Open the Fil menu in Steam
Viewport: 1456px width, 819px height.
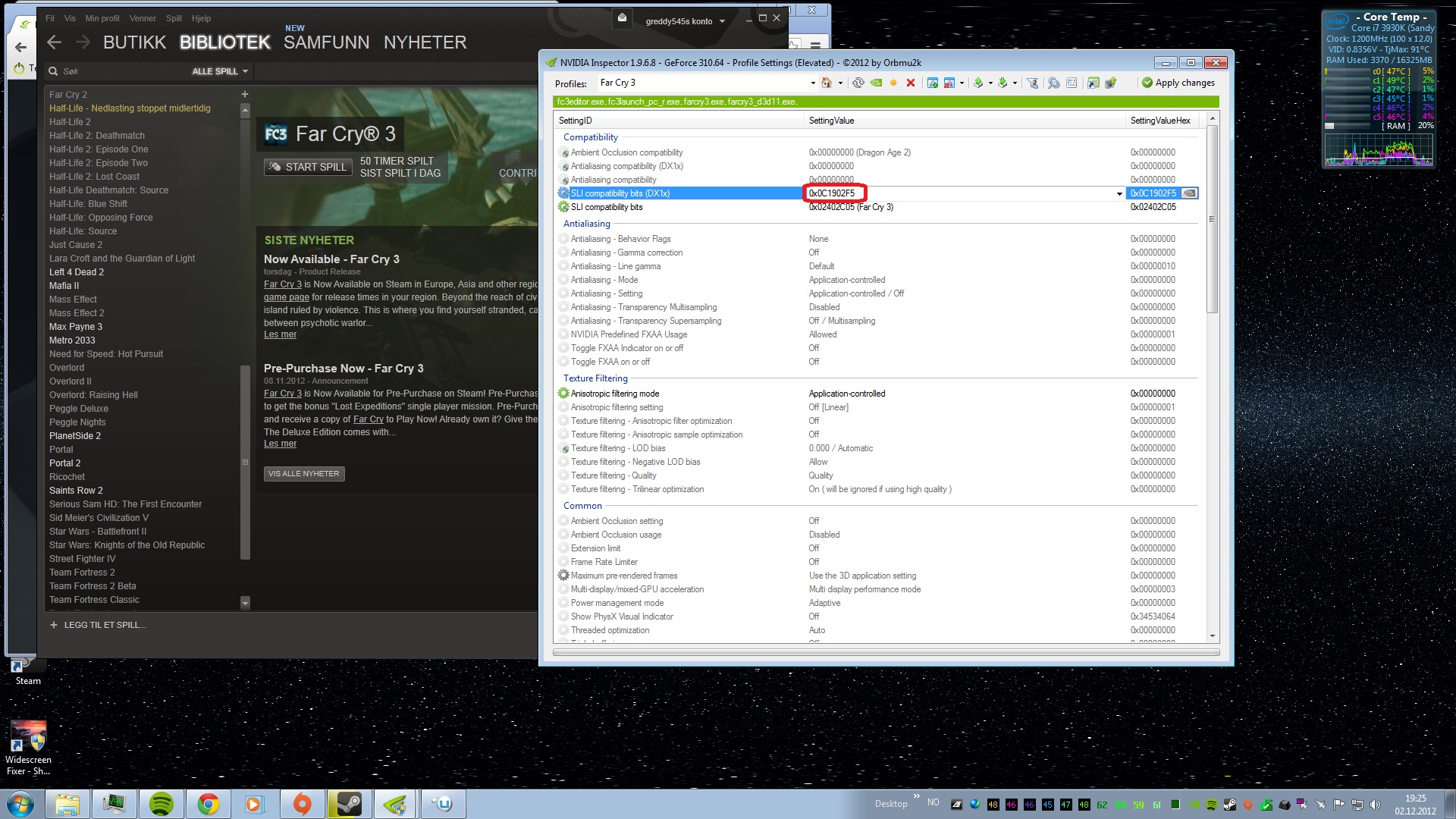click(x=50, y=18)
